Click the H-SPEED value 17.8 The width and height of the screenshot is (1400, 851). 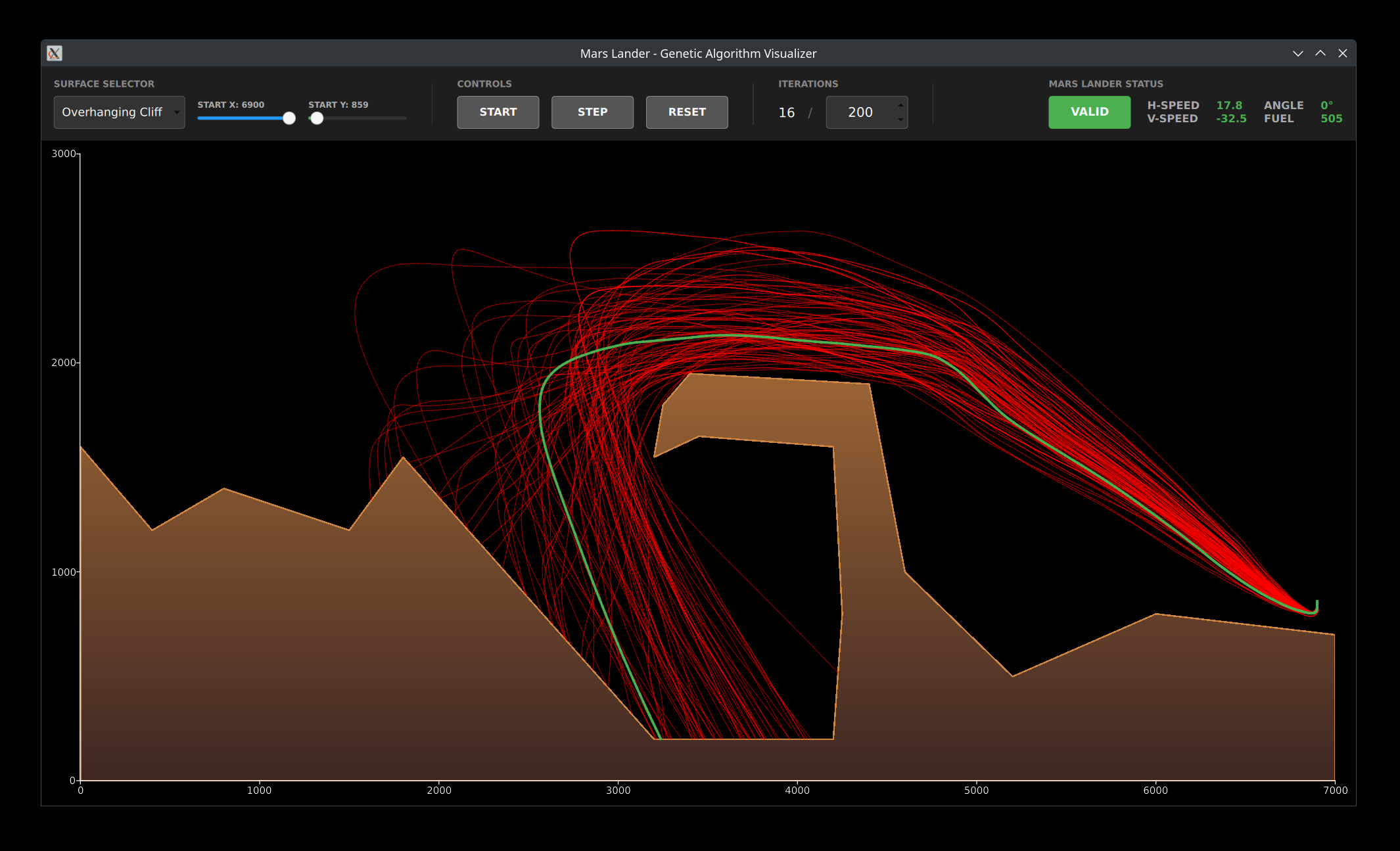(x=1229, y=105)
